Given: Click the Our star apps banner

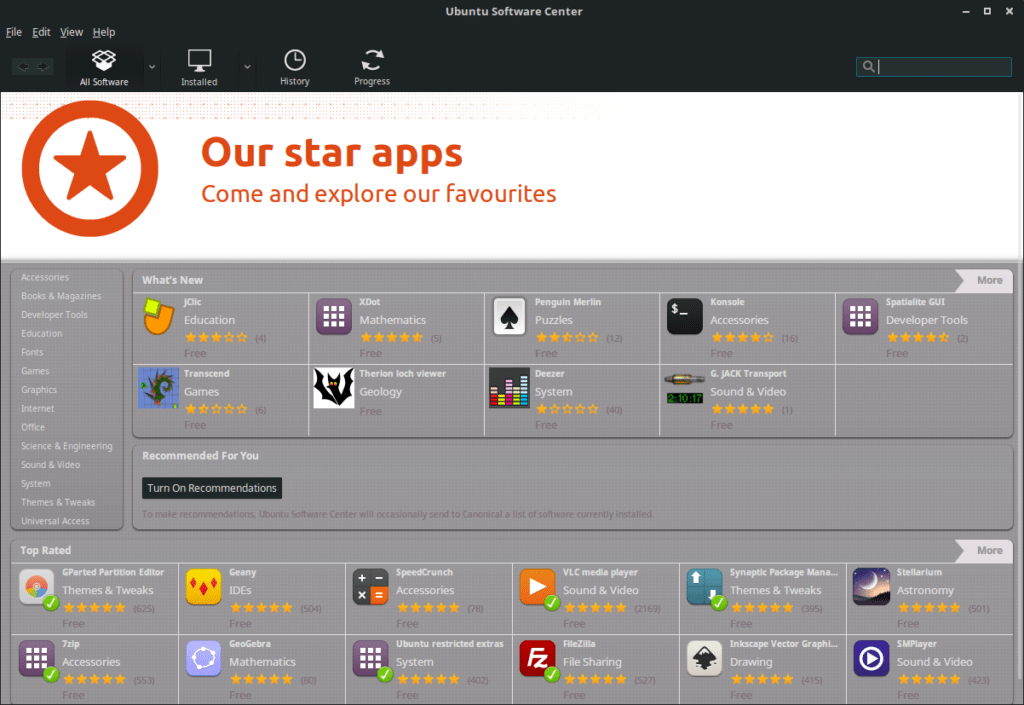Looking at the screenshot, I should coord(512,176).
